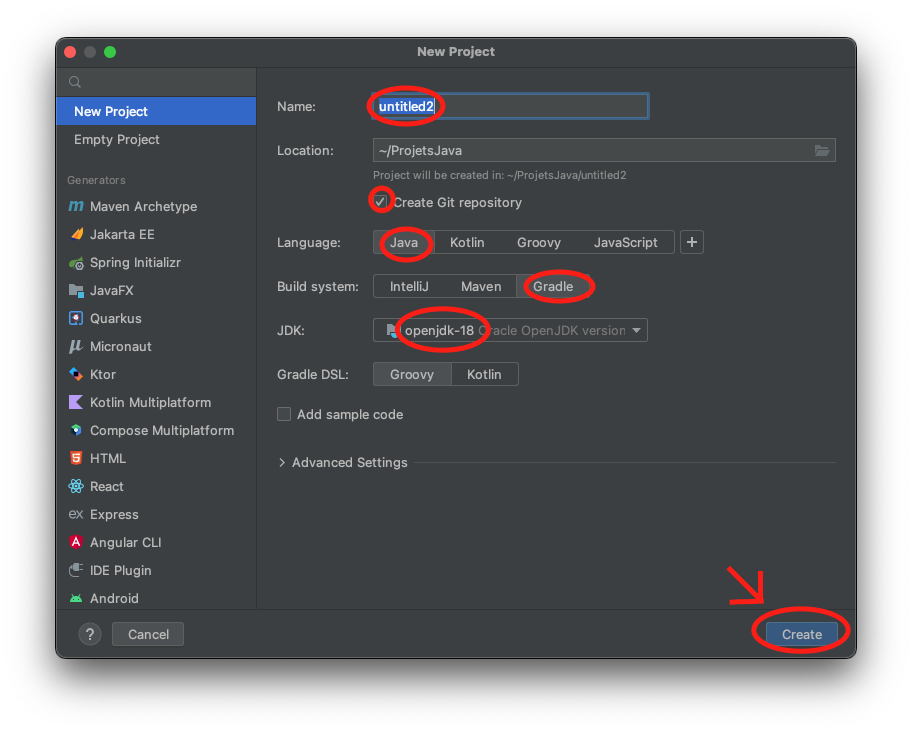Click the Maven Archetype generator icon
The width and height of the screenshot is (912, 732).
tap(76, 206)
